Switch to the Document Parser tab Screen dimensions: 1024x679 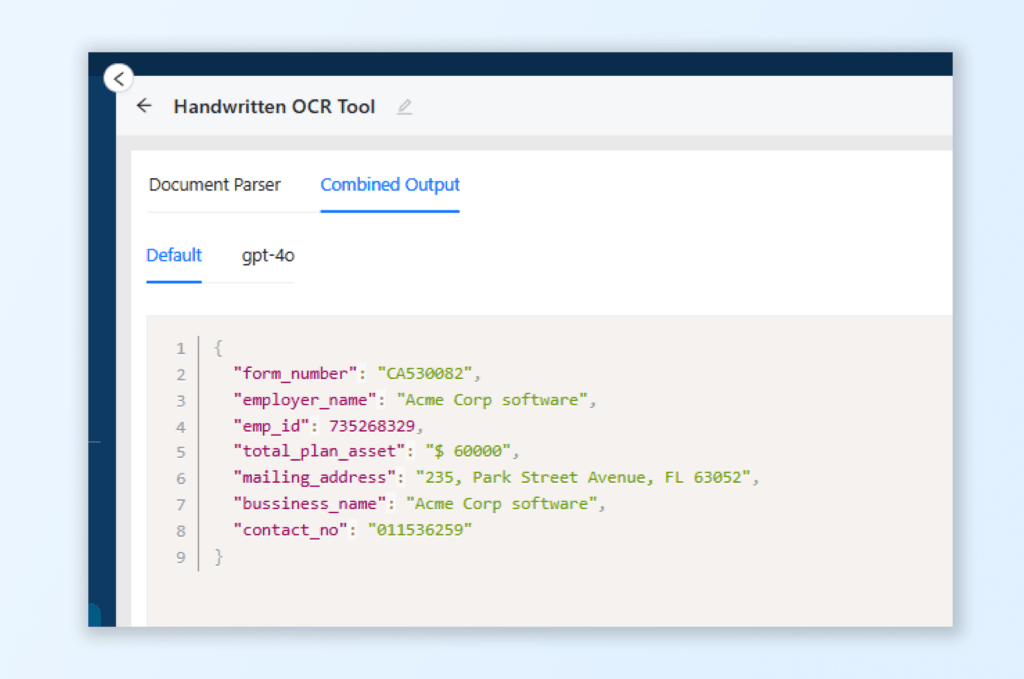point(214,185)
